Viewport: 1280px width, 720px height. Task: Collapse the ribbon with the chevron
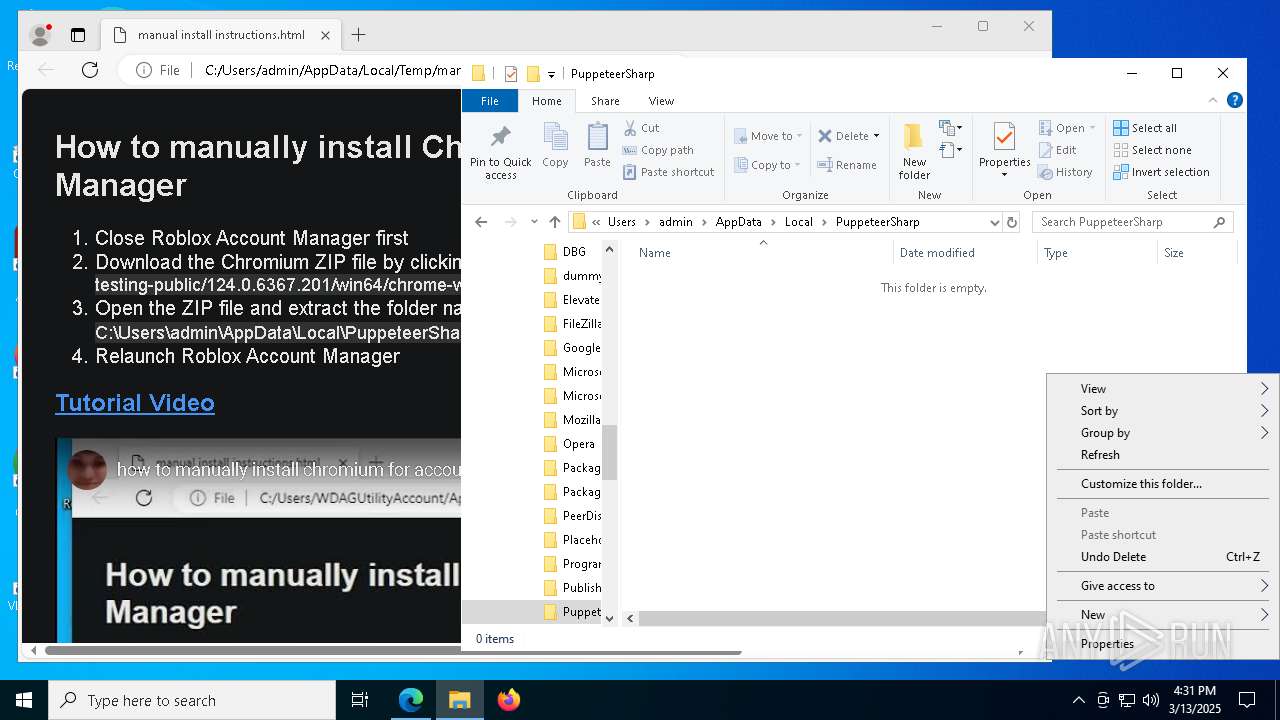[1214, 100]
